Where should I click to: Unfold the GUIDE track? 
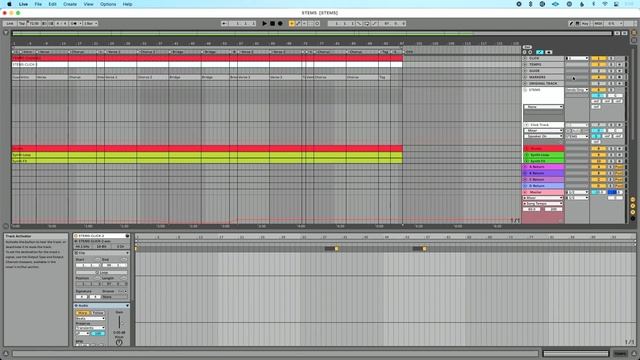(526, 71)
